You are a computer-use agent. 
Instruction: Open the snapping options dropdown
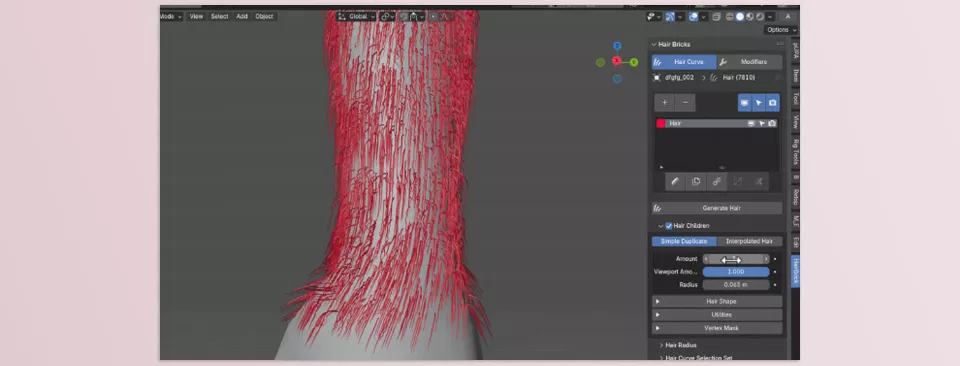coord(418,17)
